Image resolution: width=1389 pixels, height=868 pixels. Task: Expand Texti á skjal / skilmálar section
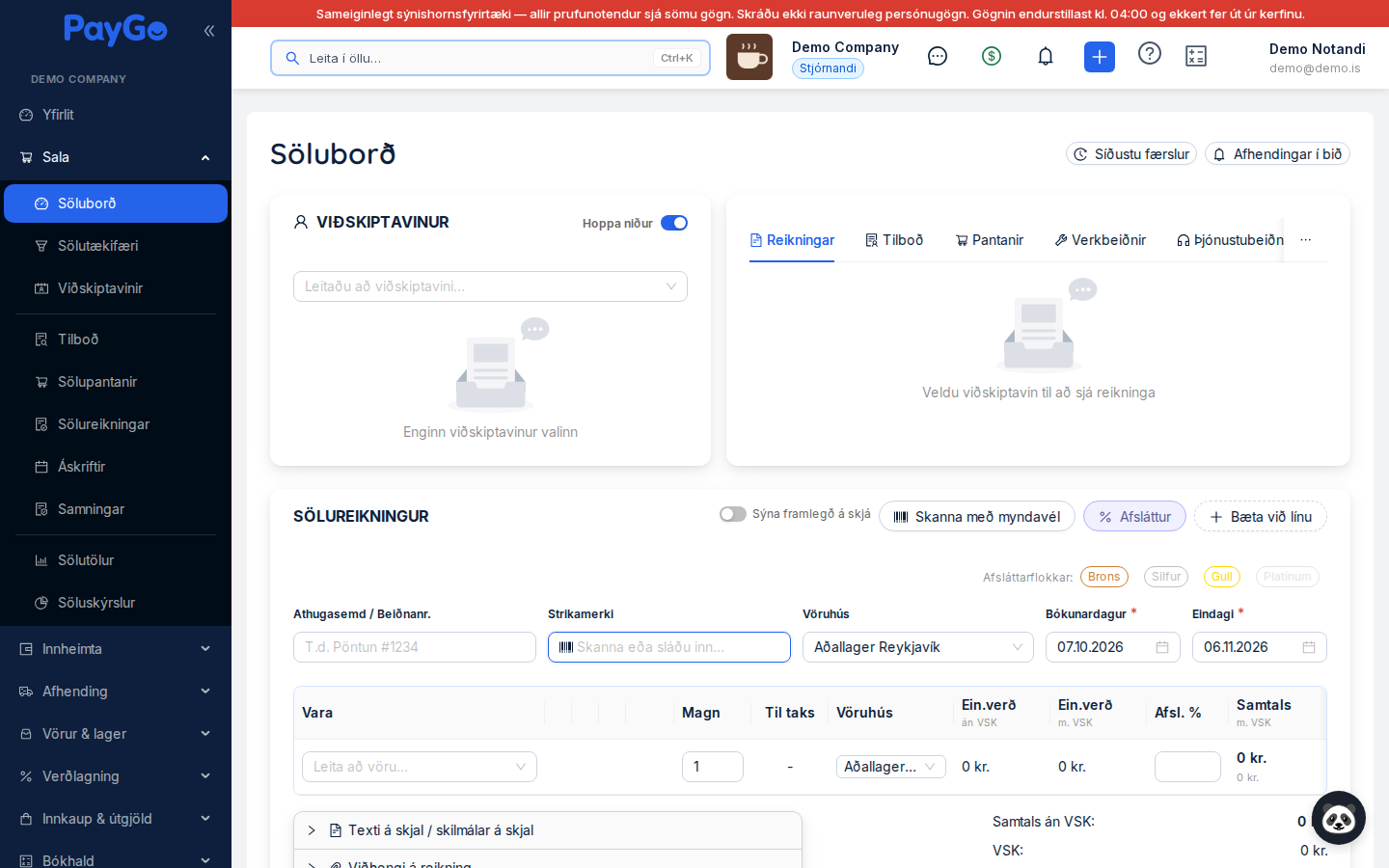(548, 830)
